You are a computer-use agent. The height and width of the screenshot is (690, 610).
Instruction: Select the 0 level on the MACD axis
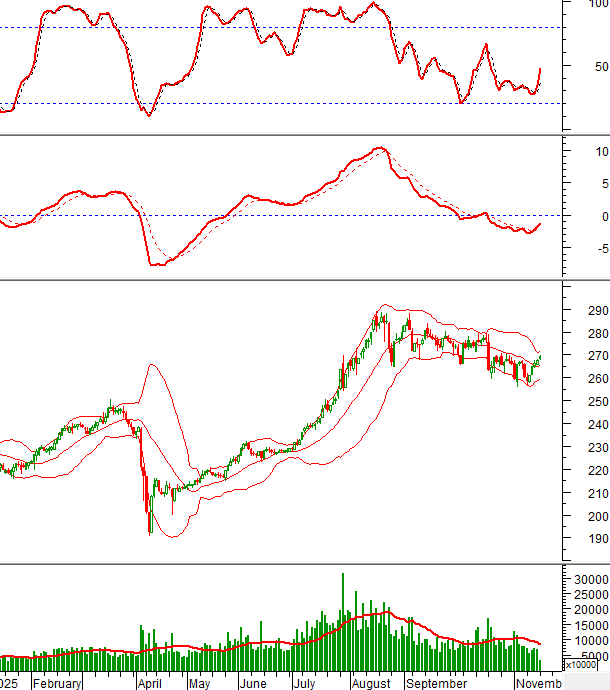click(x=599, y=216)
